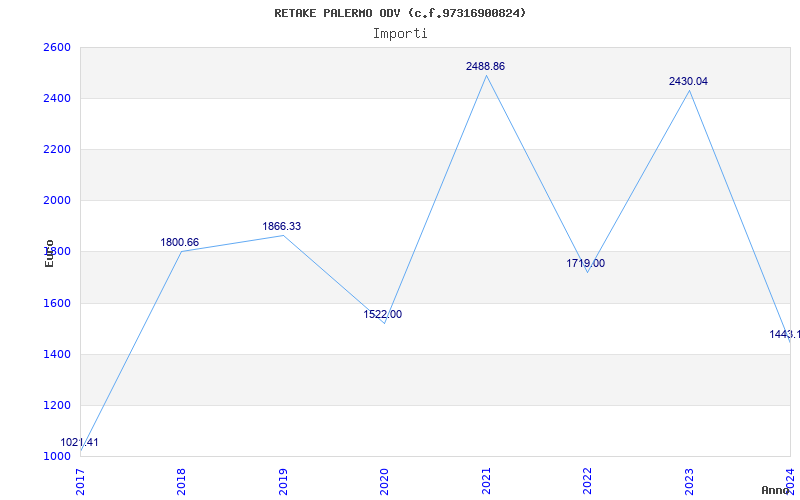Select the 2400 y-axis value
The width and height of the screenshot is (800, 500).
pyautogui.click(x=57, y=98)
